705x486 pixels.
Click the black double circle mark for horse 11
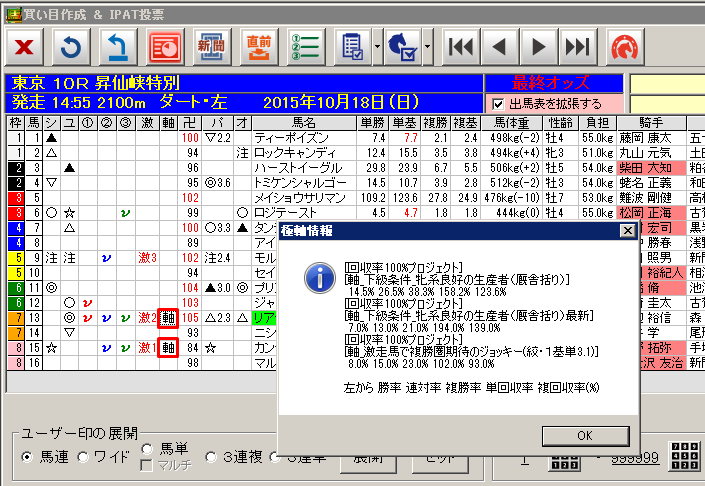coord(52,288)
